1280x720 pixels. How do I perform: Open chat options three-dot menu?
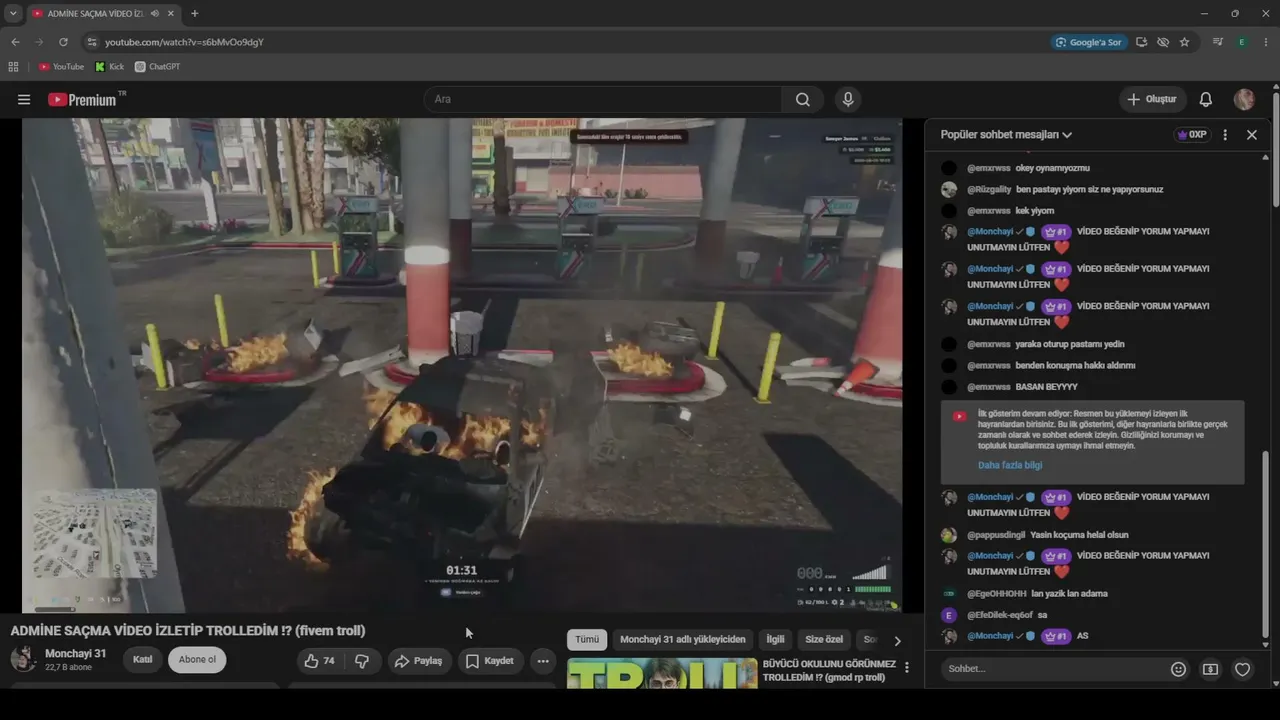click(x=1225, y=135)
